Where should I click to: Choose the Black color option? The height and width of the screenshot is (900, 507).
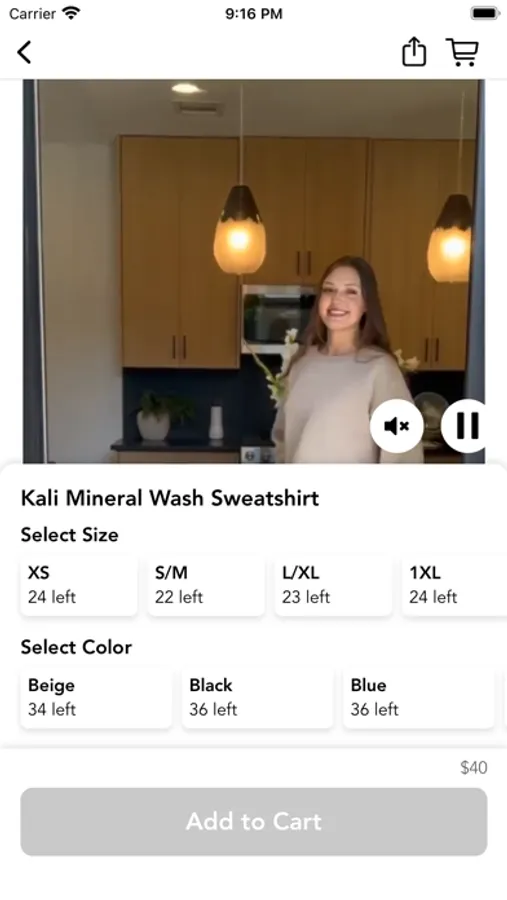pyautogui.click(x=257, y=697)
